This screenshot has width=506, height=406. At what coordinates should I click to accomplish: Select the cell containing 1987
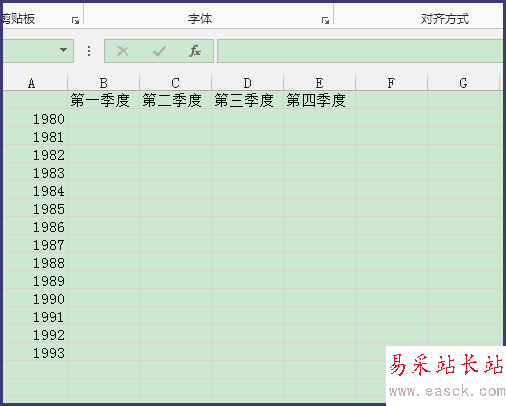pyautogui.click(x=35, y=244)
